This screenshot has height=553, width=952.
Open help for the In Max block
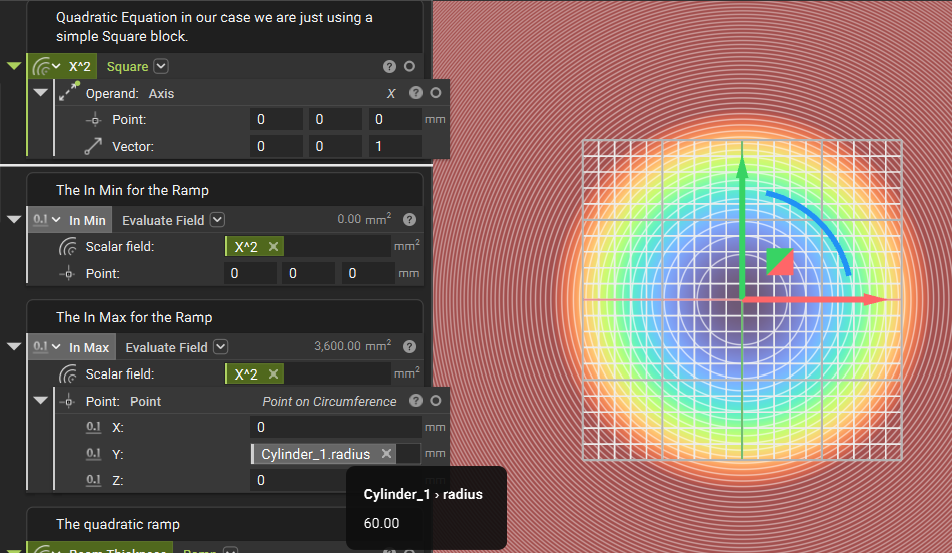pyautogui.click(x=409, y=347)
